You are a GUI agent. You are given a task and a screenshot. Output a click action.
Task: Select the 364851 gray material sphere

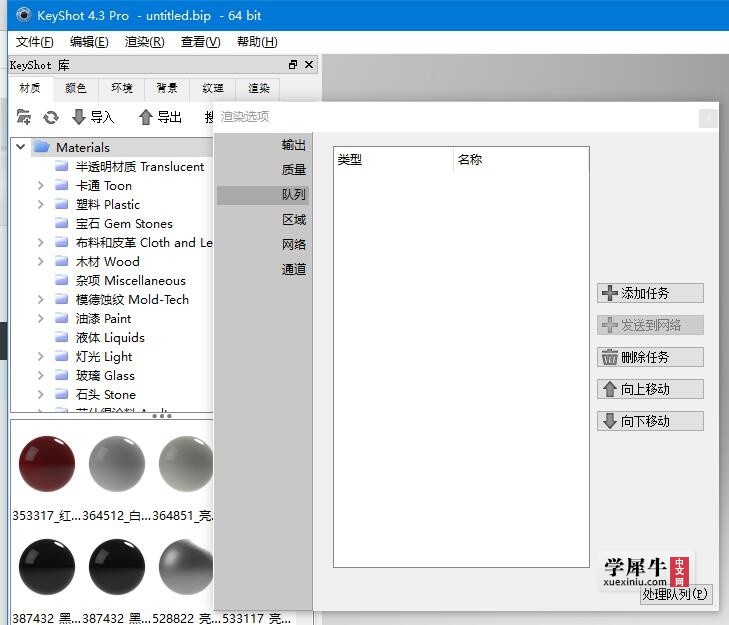click(x=186, y=464)
